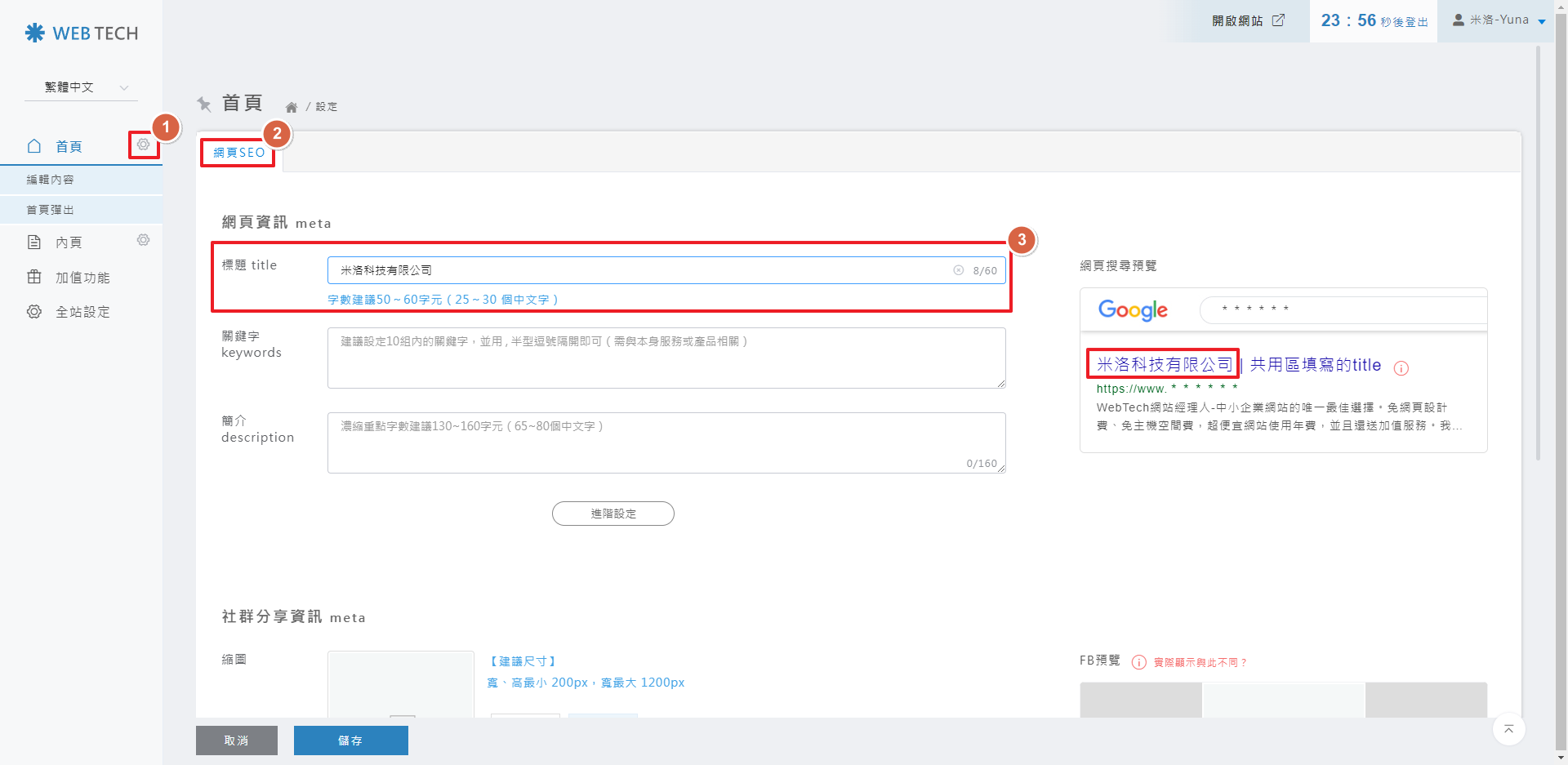Click the 儲存 save button
The image size is (1568, 765).
[x=350, y=741]
